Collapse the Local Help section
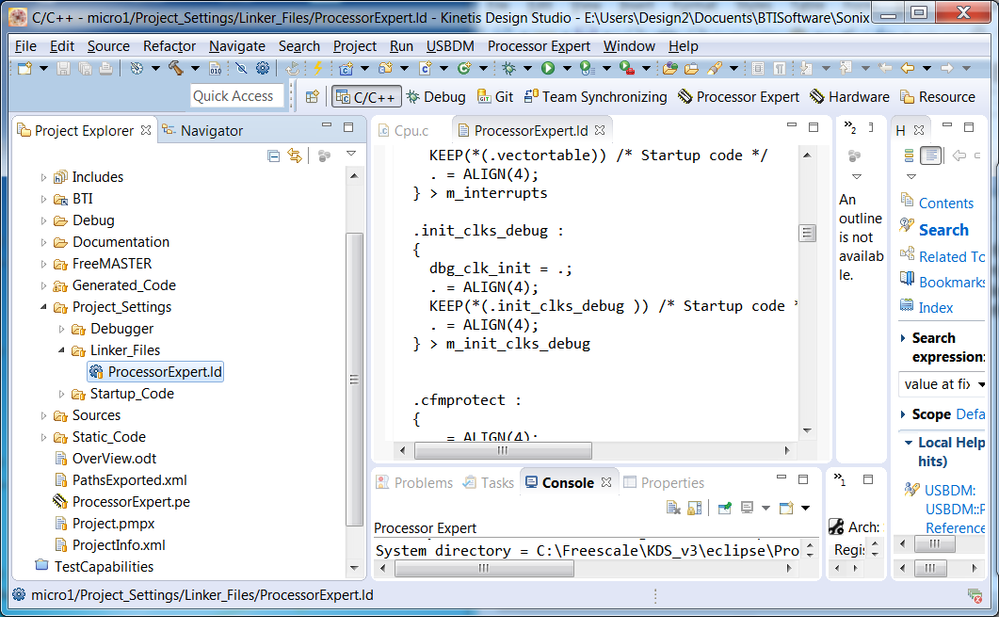 (908, 442)
